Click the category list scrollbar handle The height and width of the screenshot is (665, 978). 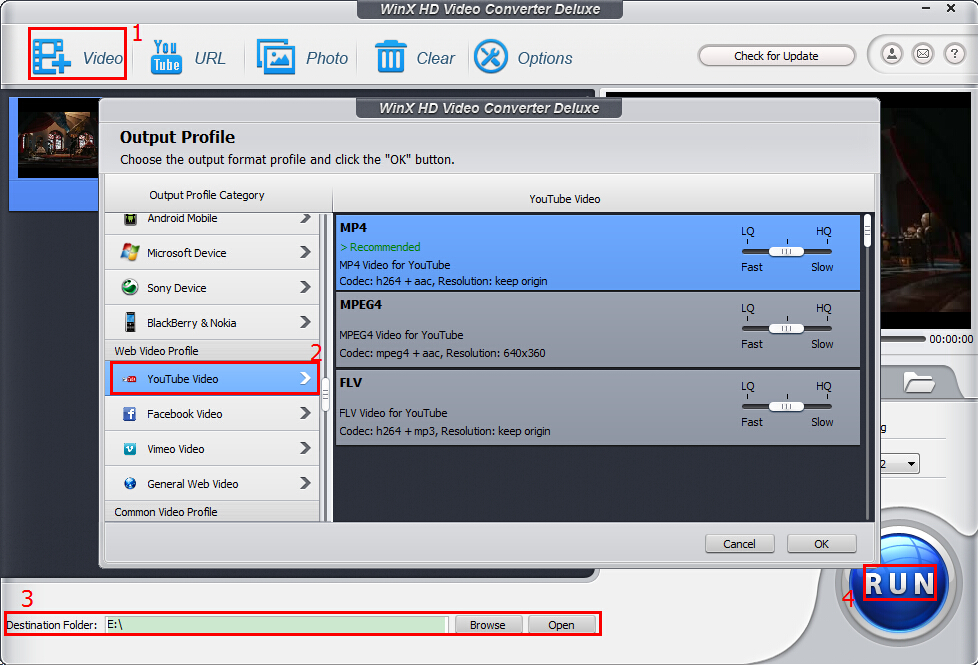click(x=325, y=394)
